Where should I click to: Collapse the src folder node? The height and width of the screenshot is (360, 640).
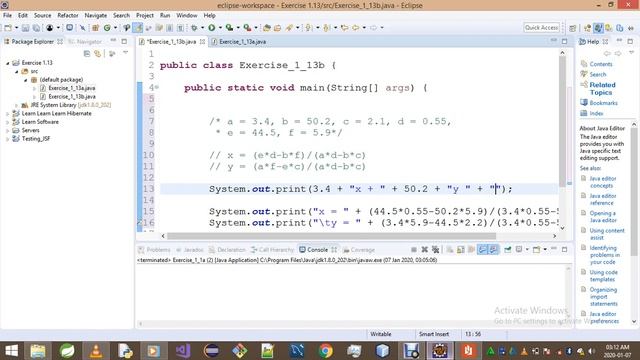tap(16, 71)
